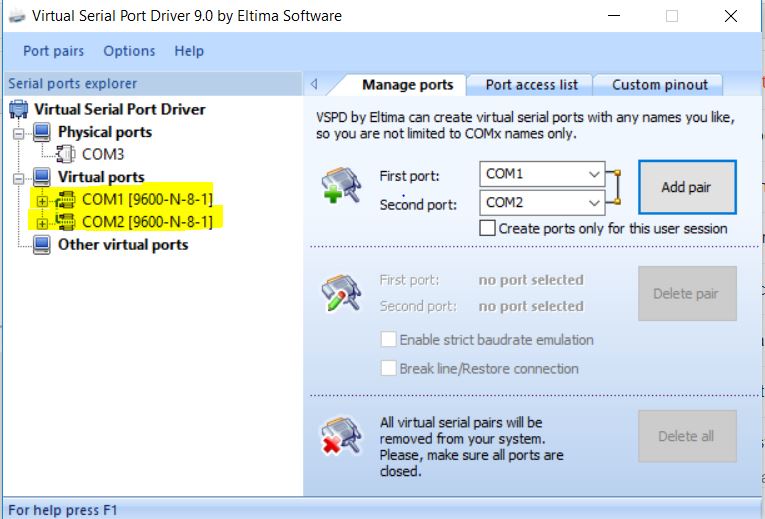The height and width of the screenshot is (519, 765).
Task: Open the Port pairs menu
Action: pyautogui.click(x=54, y=51)
